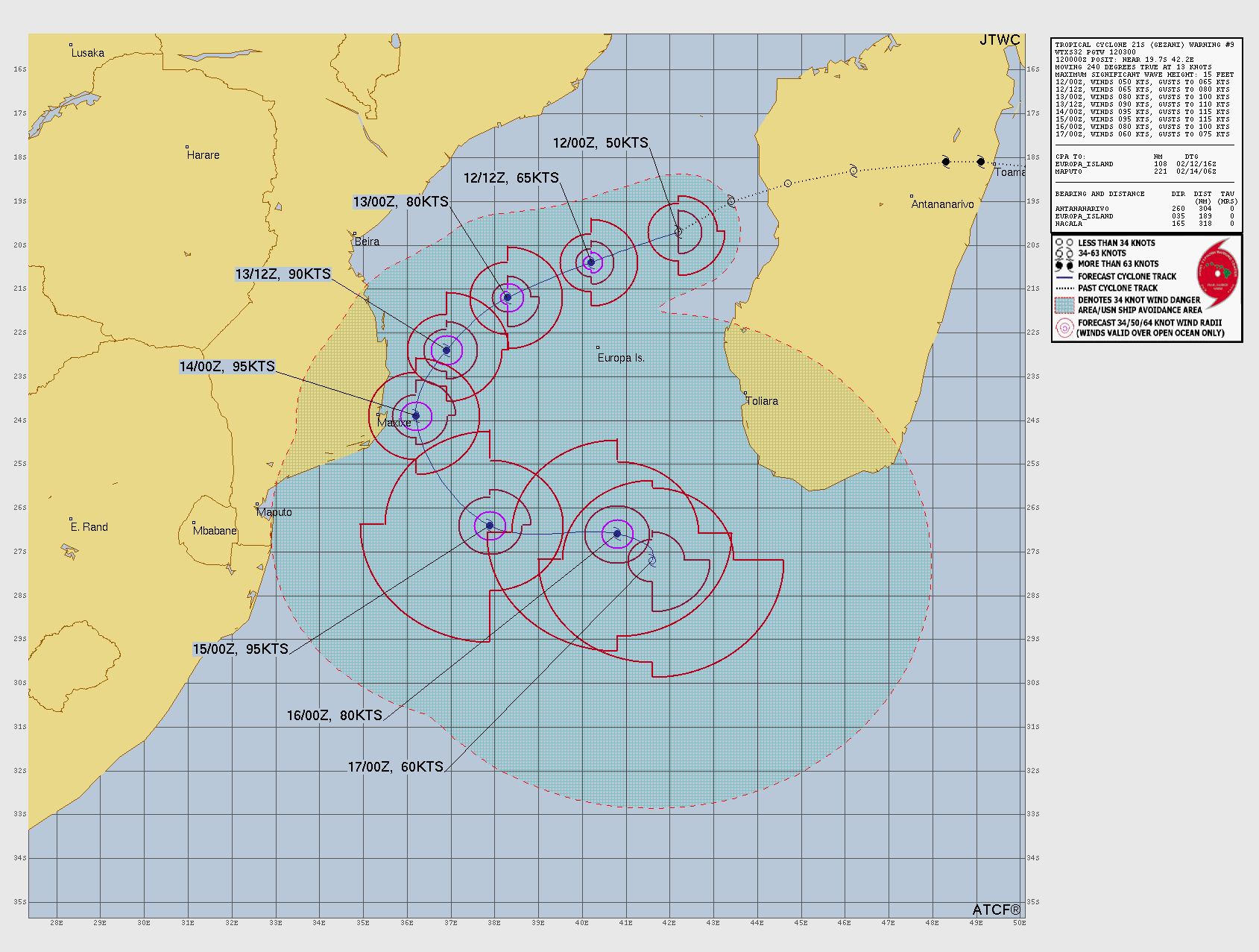Click the 14/00Z cyclone center near Maxixe
The width and height of the screenshot is (1259, 952).
[x=416, y=416]
